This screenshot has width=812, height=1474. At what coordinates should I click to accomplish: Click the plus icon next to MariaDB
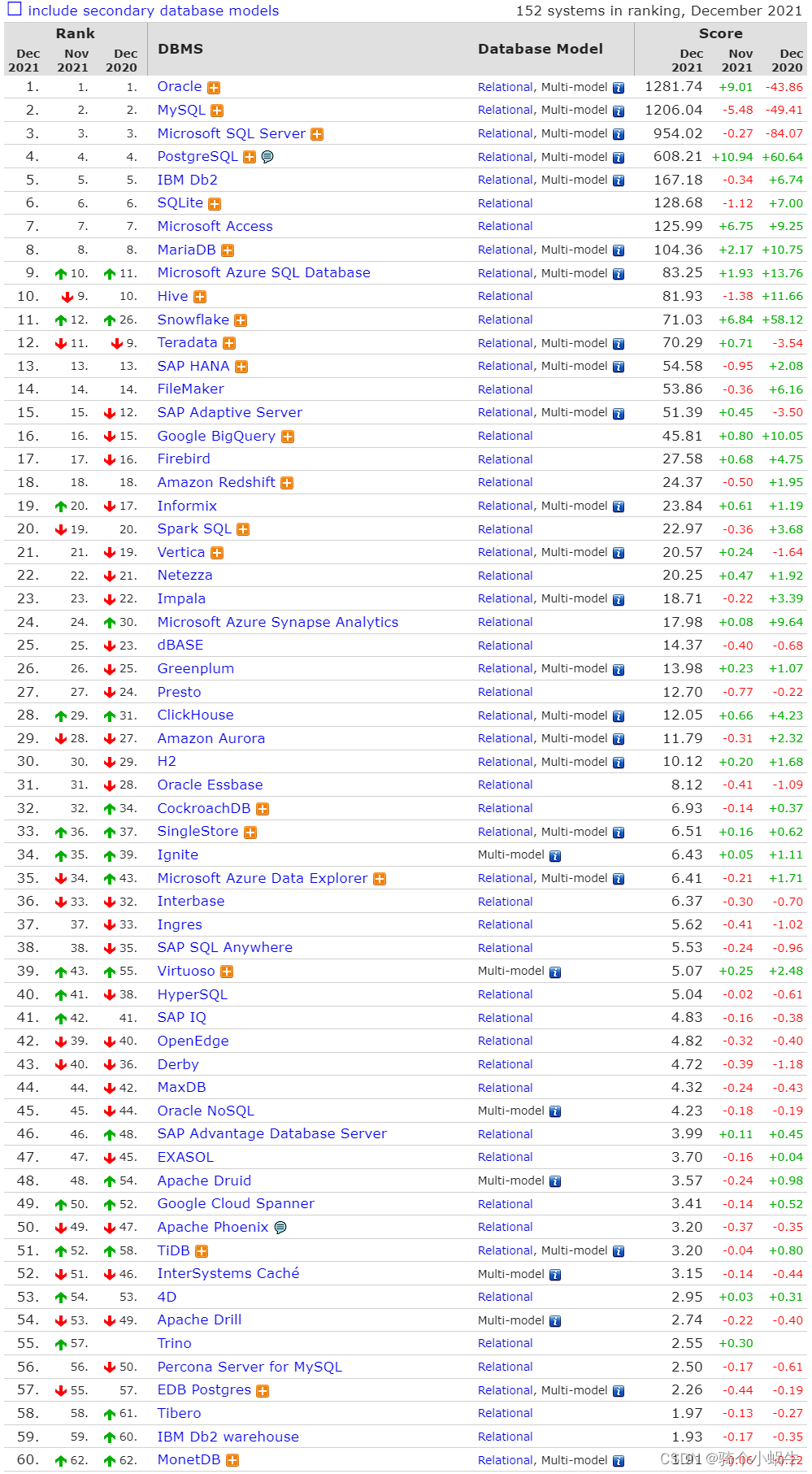[228, 250]
